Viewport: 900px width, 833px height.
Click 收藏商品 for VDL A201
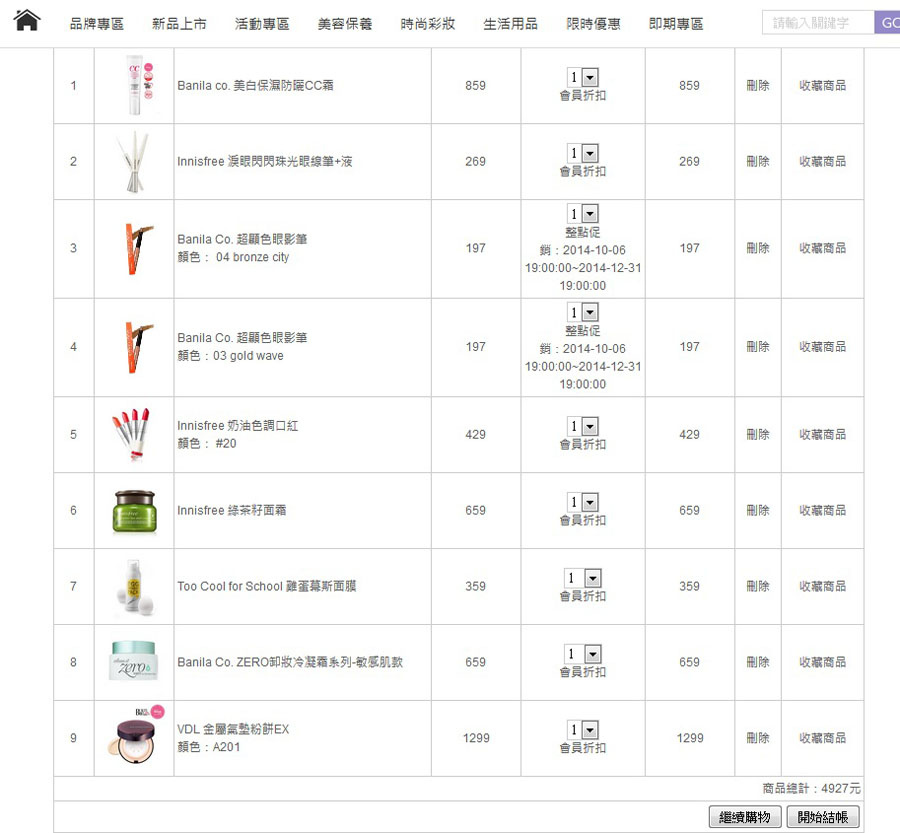tap(823, 738)
